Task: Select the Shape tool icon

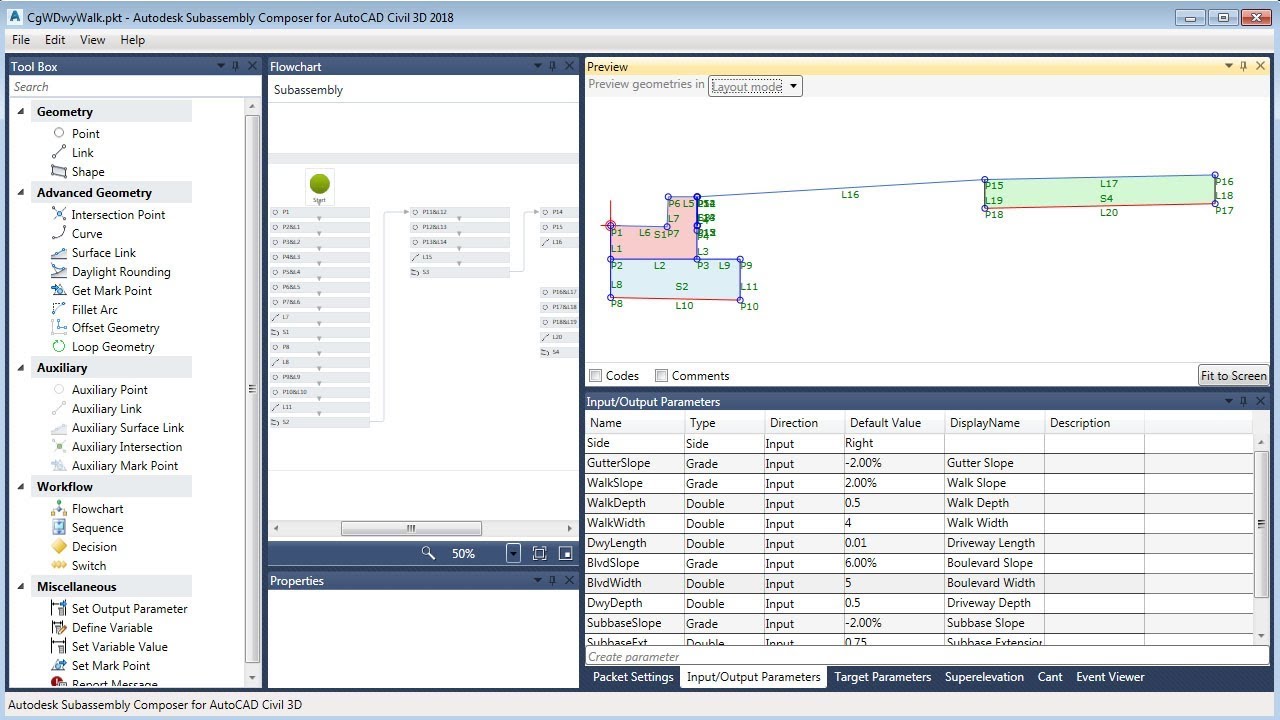Action: pos(59,171)
